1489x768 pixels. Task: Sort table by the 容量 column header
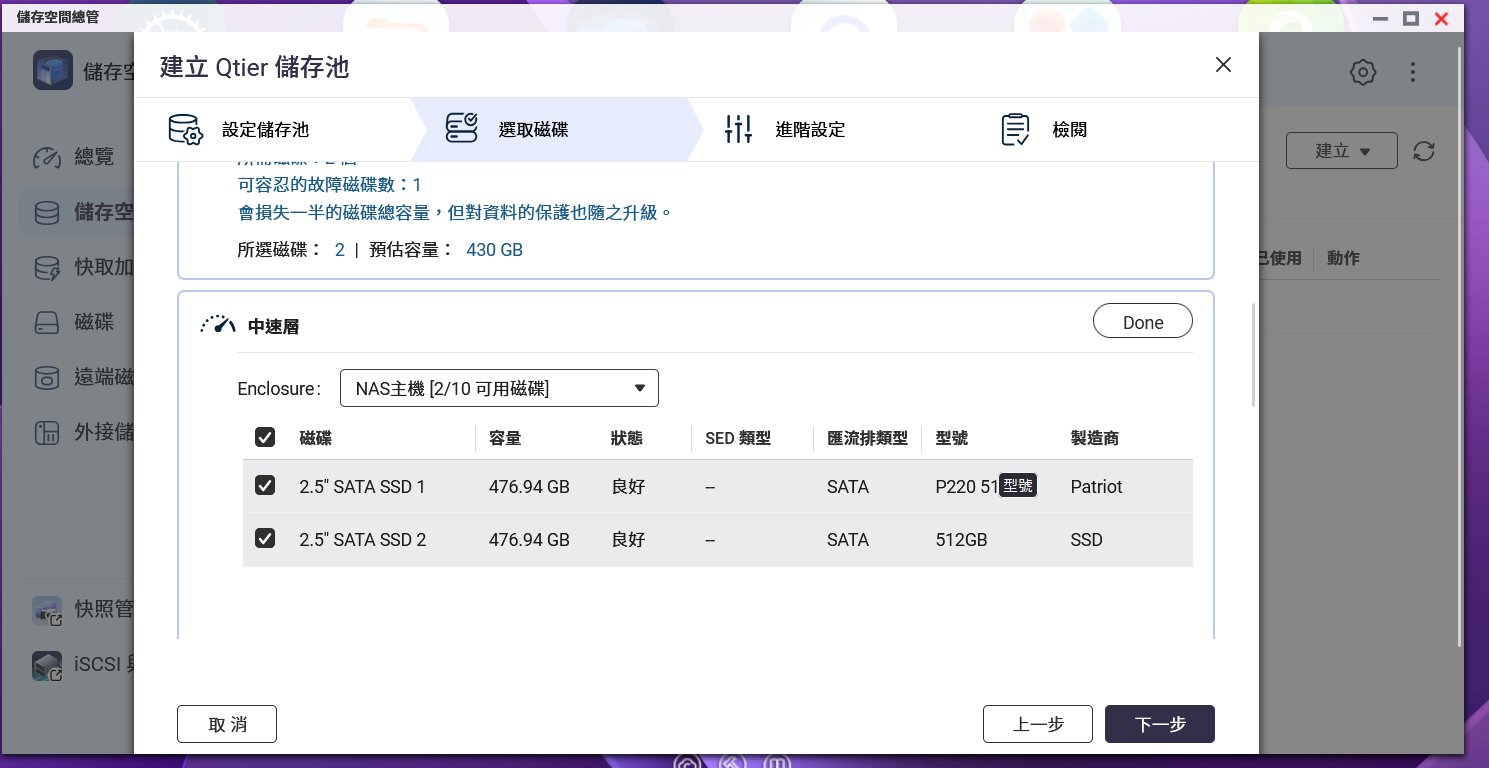click(505, 438)
